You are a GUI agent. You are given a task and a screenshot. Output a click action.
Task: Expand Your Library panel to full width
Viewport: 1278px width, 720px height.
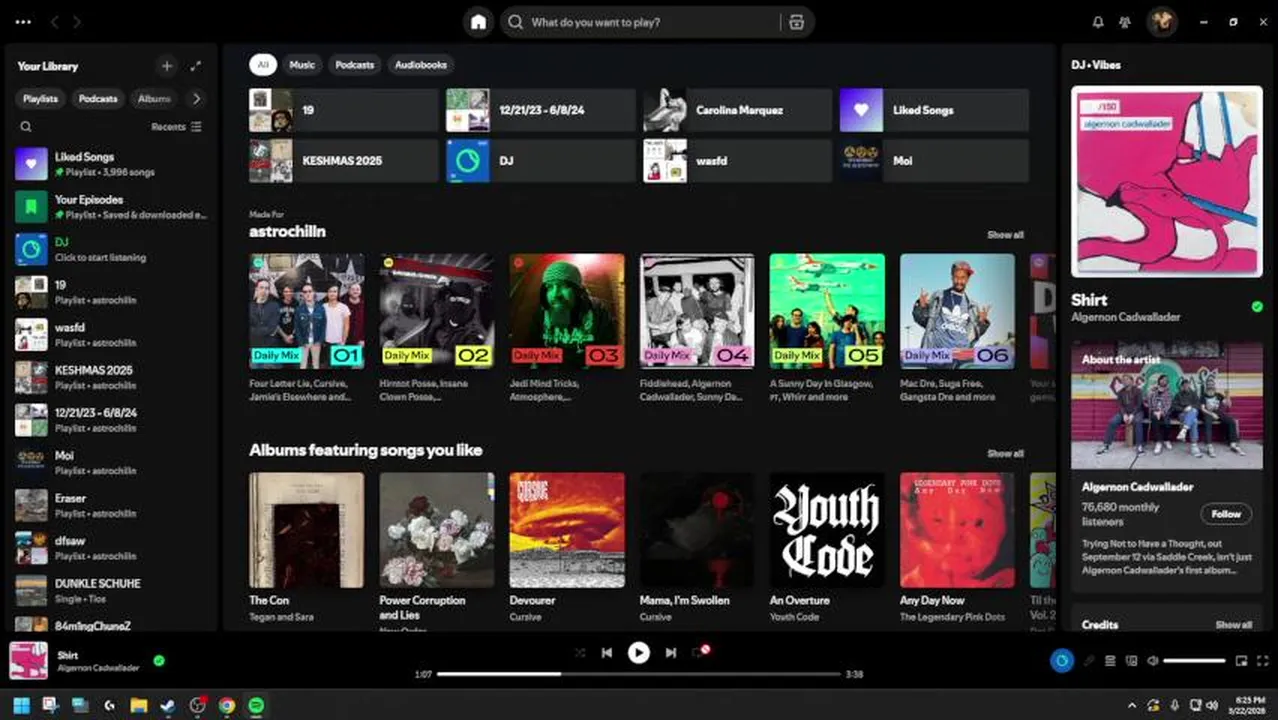pyautogui.click(x=196, y=66)
